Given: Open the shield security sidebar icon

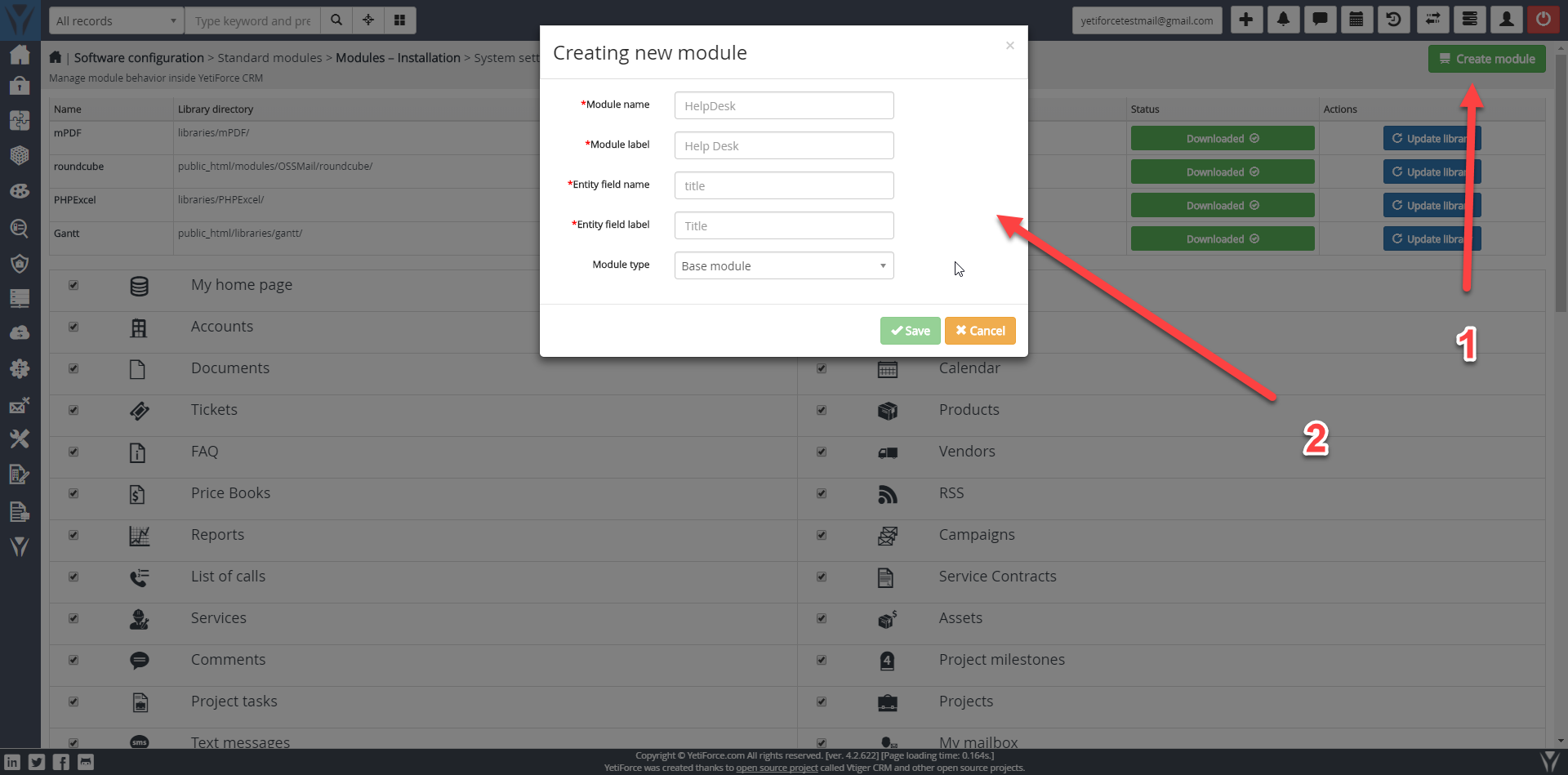Looking at the screenshot, I should [20, 263].
